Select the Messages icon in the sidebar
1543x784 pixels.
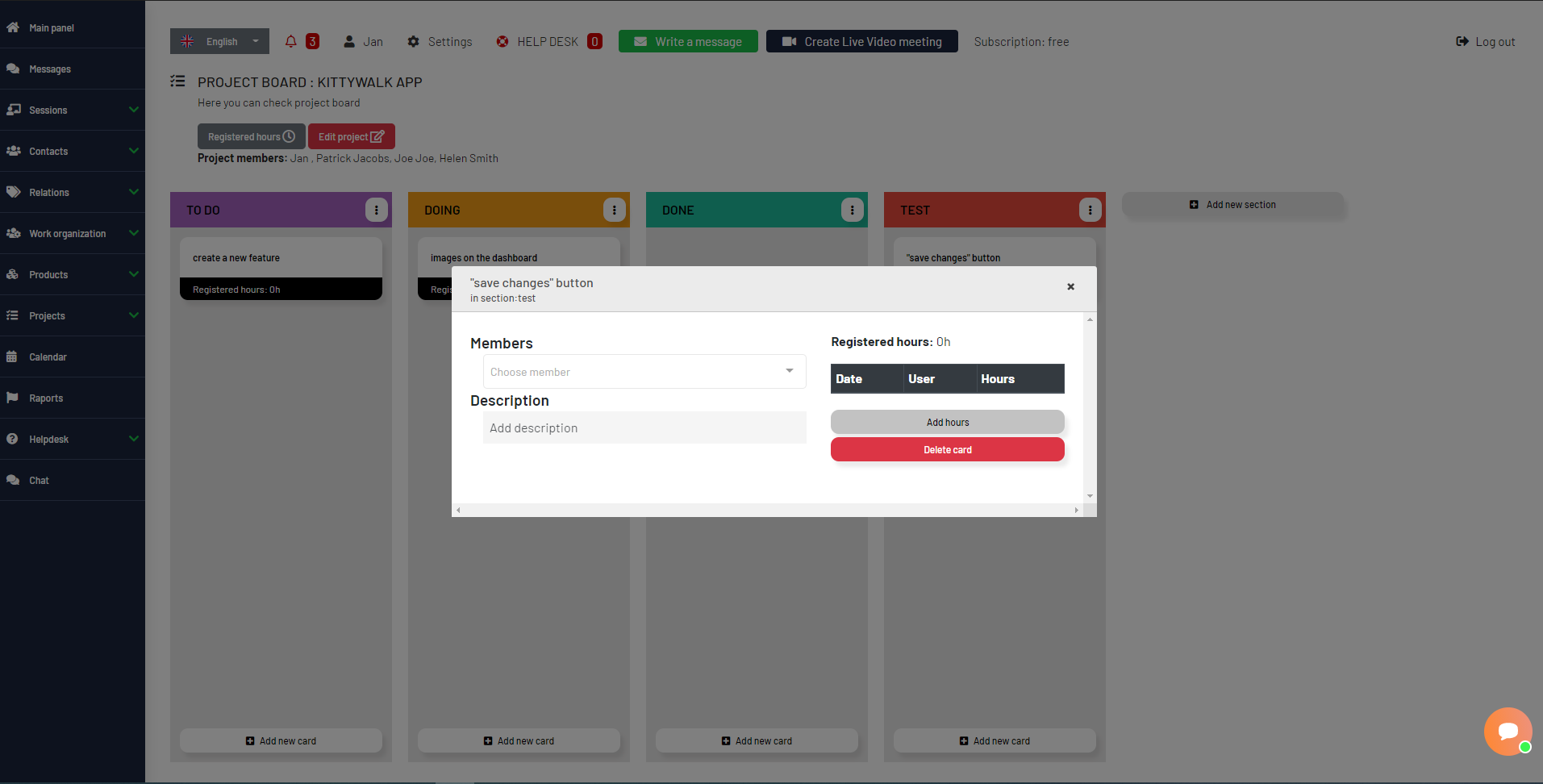pos(13,69)
